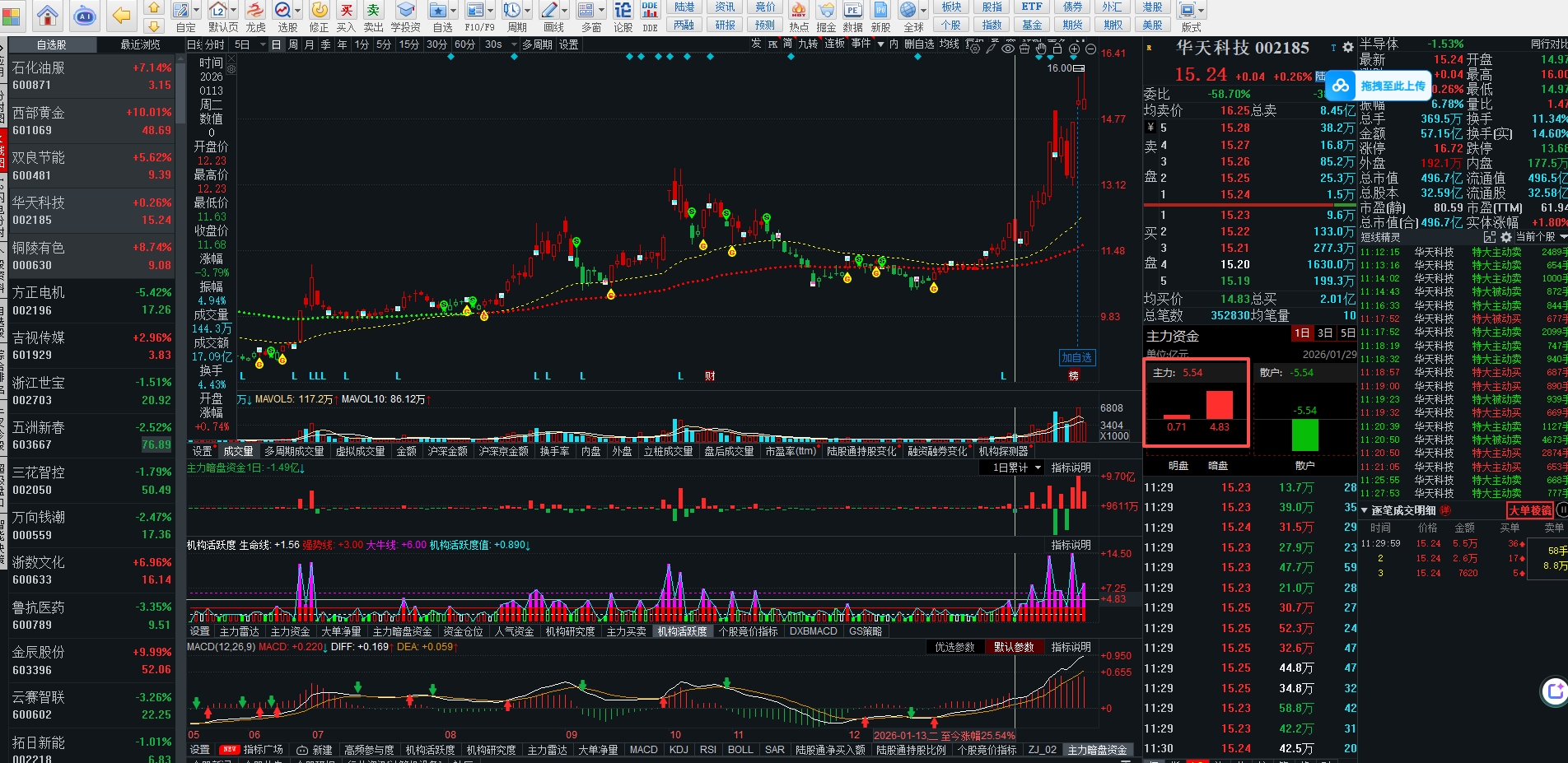The width and height of the screenshot is (1568, 763).
Task: Click the 大单棱镜 button
Action: click(x=1529, y=510)
